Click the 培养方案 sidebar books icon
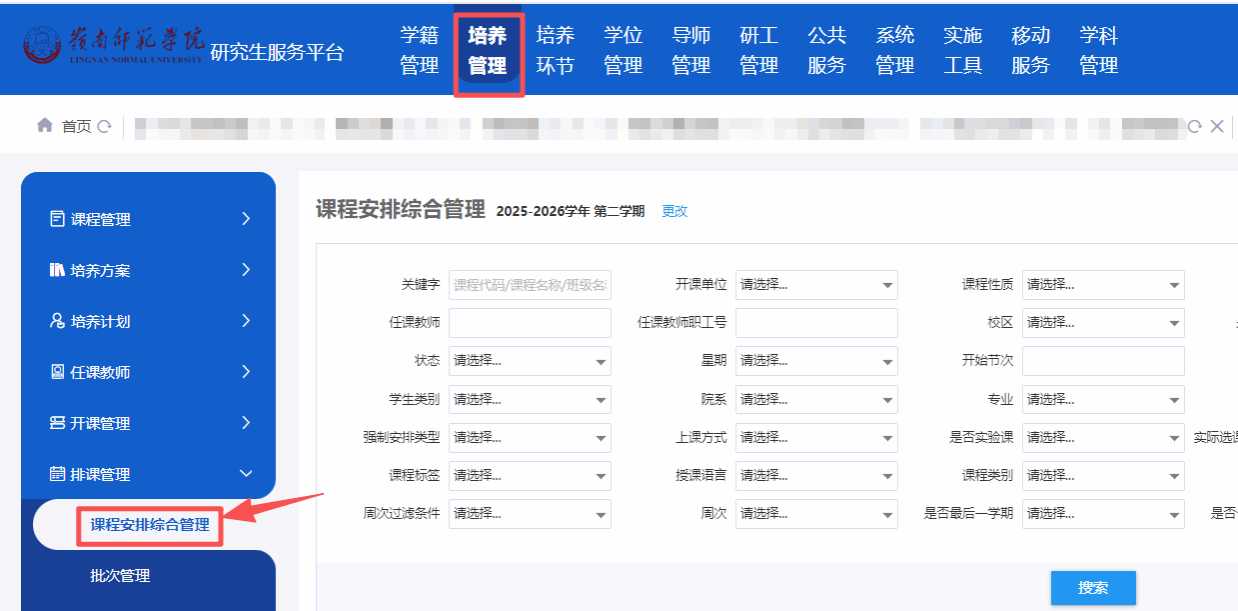 tap(57, 270)
